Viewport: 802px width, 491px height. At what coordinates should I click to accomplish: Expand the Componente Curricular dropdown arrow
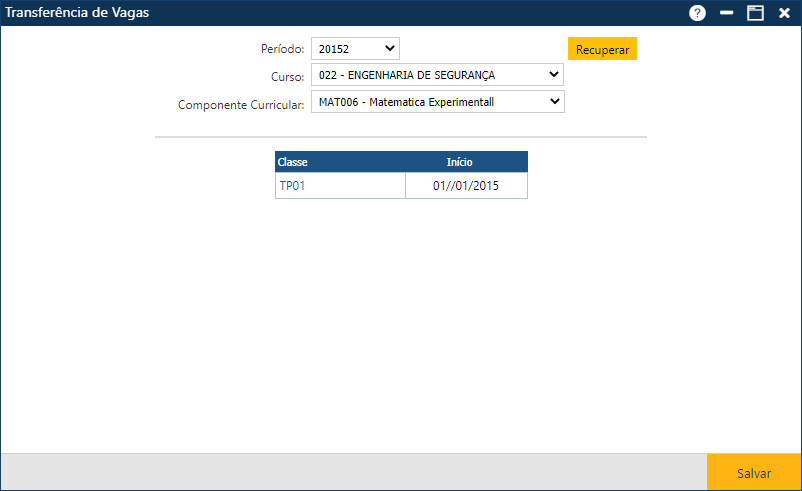click(x=554, y=102)
